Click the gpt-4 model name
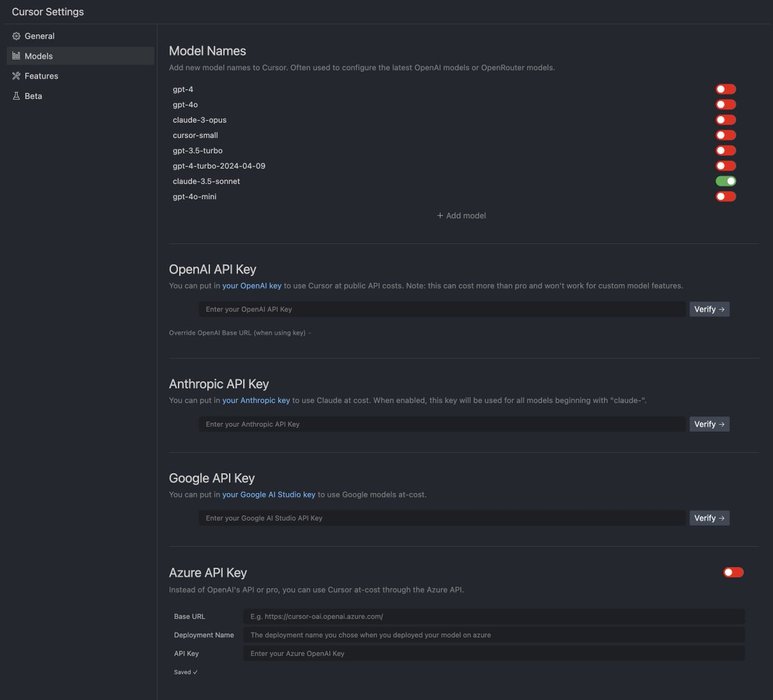The width and height of the screenshot is (773, 700). (x=183, y=89)
